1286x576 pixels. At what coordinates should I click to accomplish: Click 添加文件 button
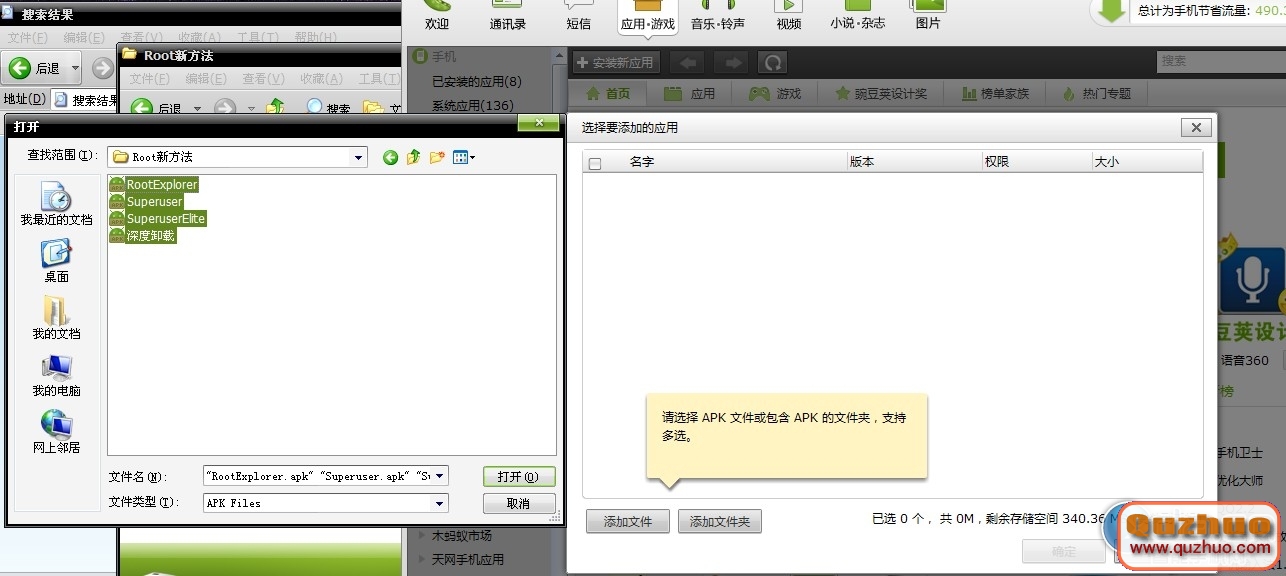(628, 521)
